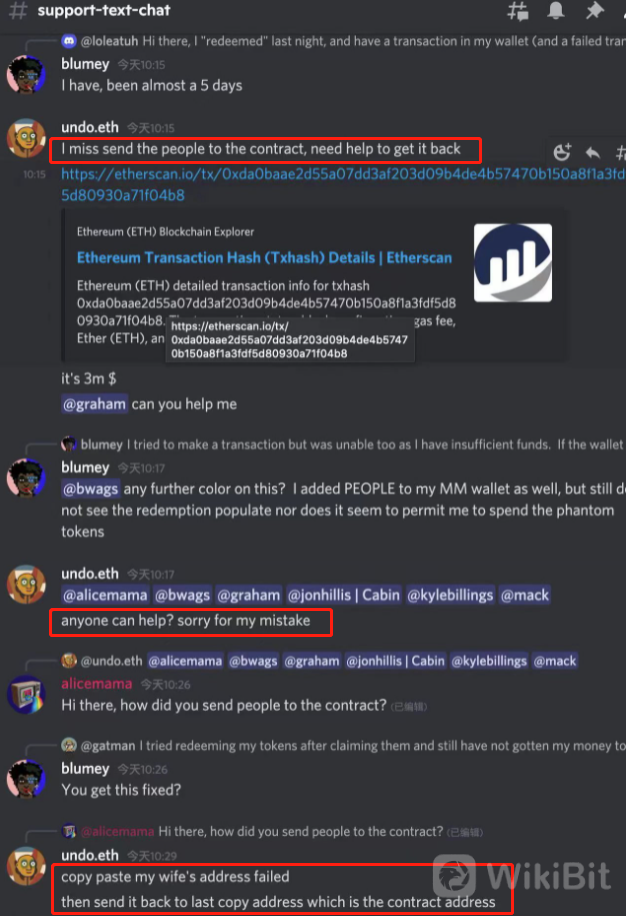The image size is (626, 916).
Task: Click blumey's avatar on first message
Action: [x=26, y=75]
